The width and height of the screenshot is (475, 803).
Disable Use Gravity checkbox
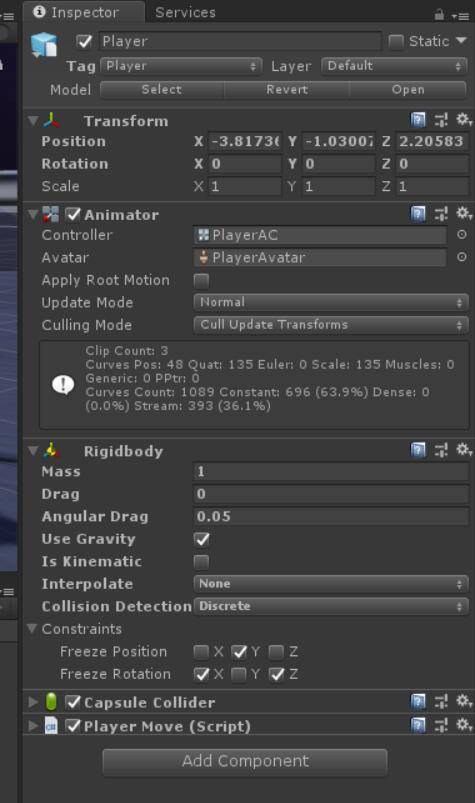[202, 539]
